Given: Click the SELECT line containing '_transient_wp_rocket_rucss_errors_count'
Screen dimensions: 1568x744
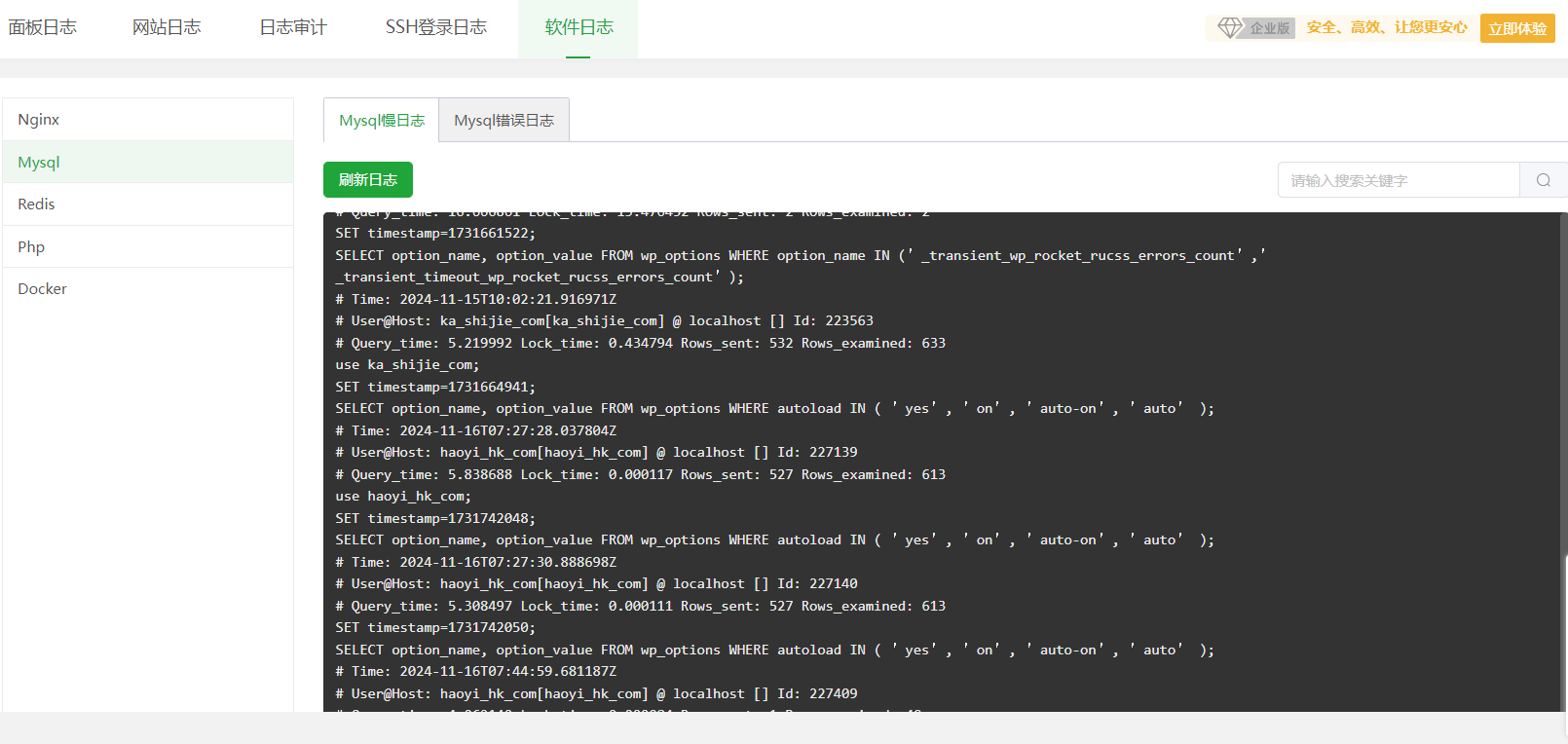Looking at the screenshot, I should click(801, 255).
